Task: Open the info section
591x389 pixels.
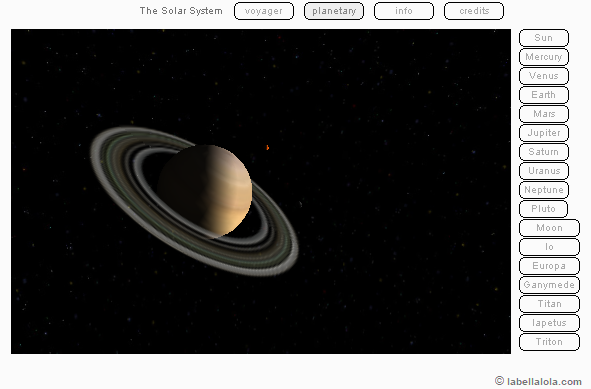Action: click(x=404, y=11)
